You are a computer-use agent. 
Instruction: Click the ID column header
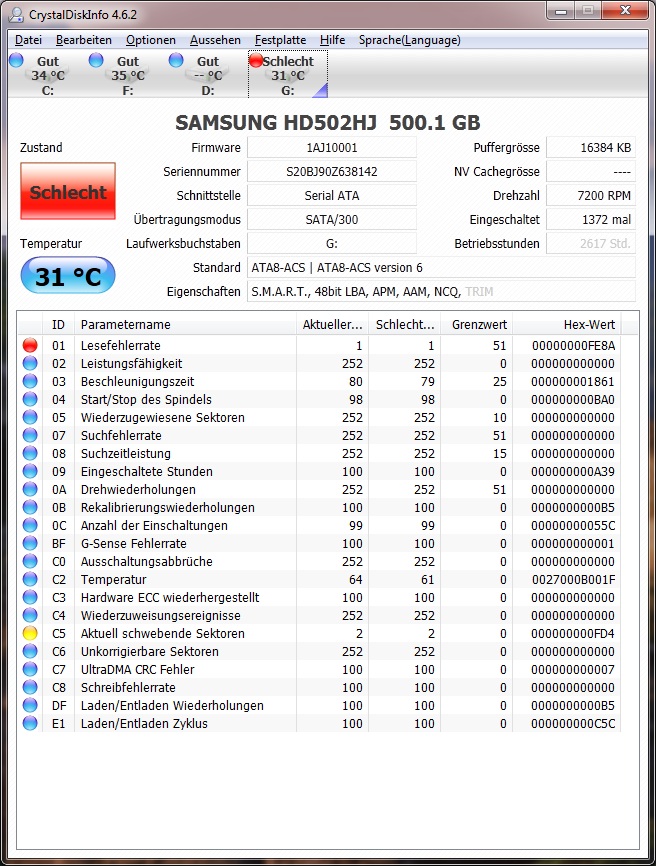58,325
